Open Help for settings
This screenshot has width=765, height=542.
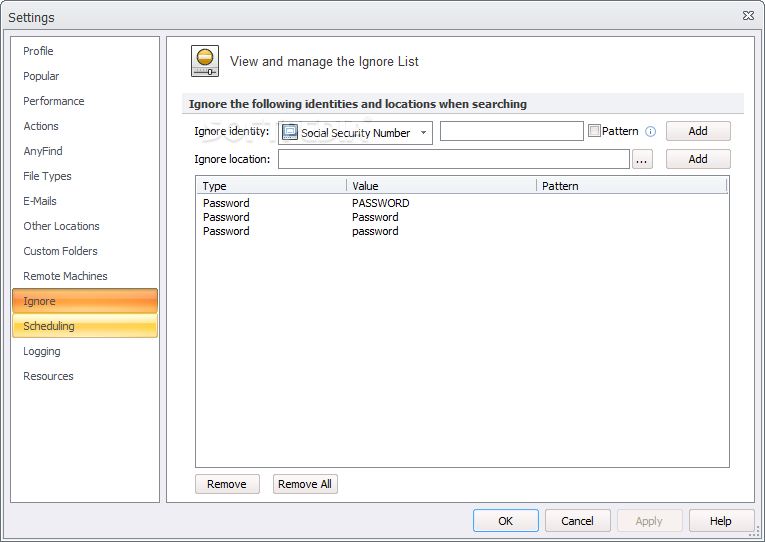(721, 521)
